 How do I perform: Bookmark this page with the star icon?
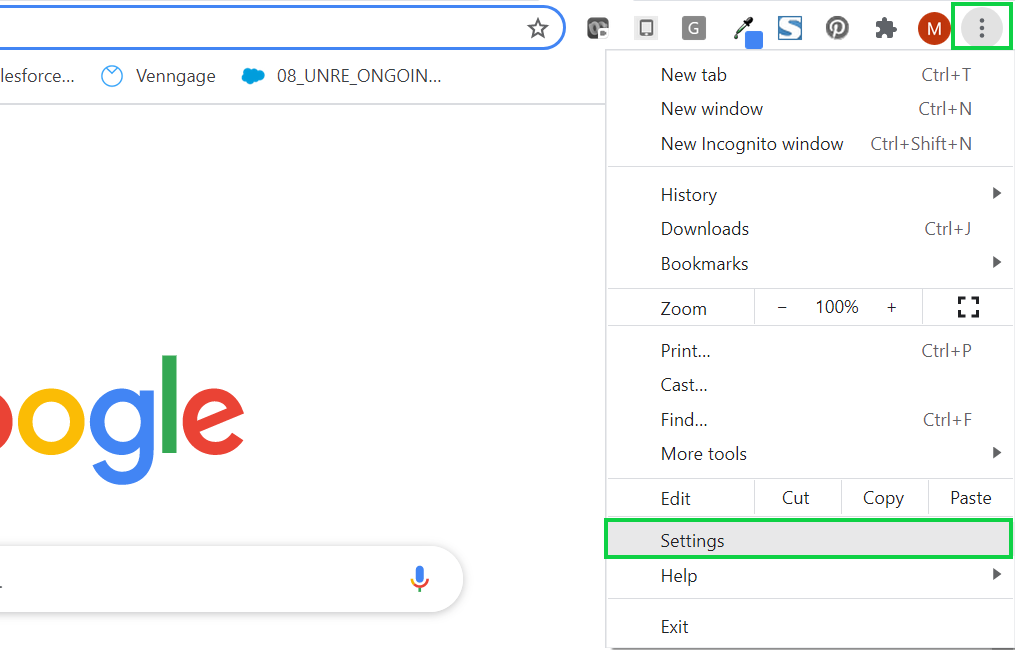pos(537,28)
